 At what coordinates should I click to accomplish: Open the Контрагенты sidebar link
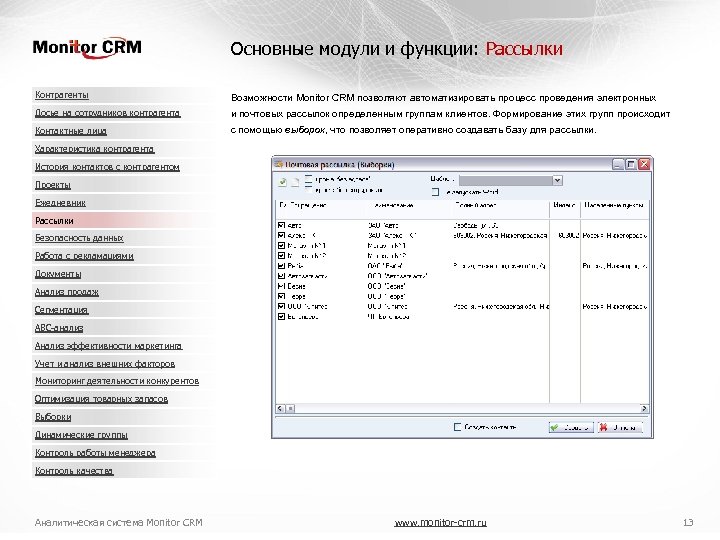coord(62,95)
